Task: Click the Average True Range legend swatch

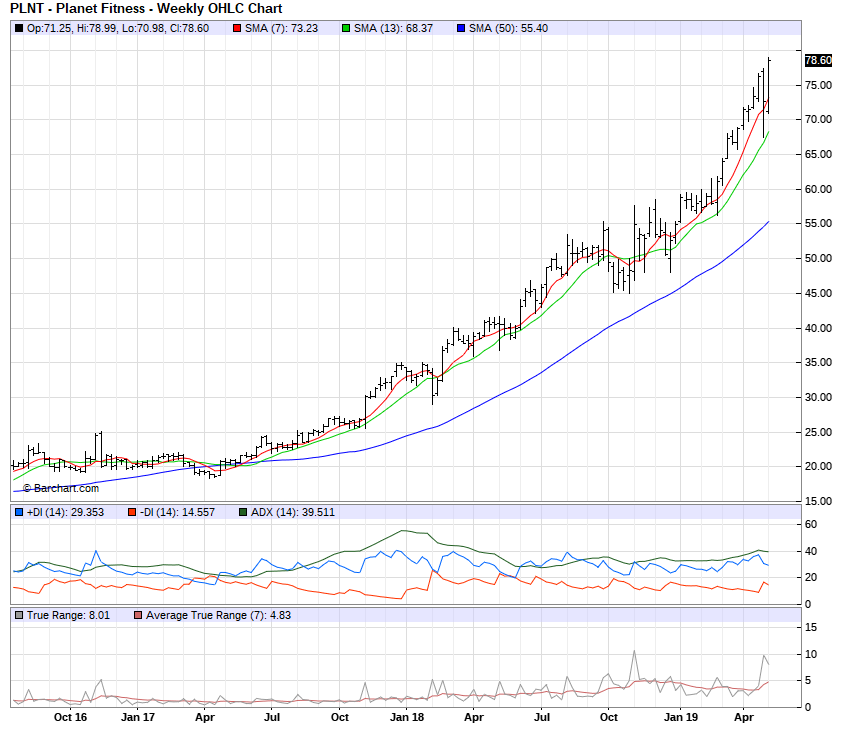Action: tap(138, 615)
